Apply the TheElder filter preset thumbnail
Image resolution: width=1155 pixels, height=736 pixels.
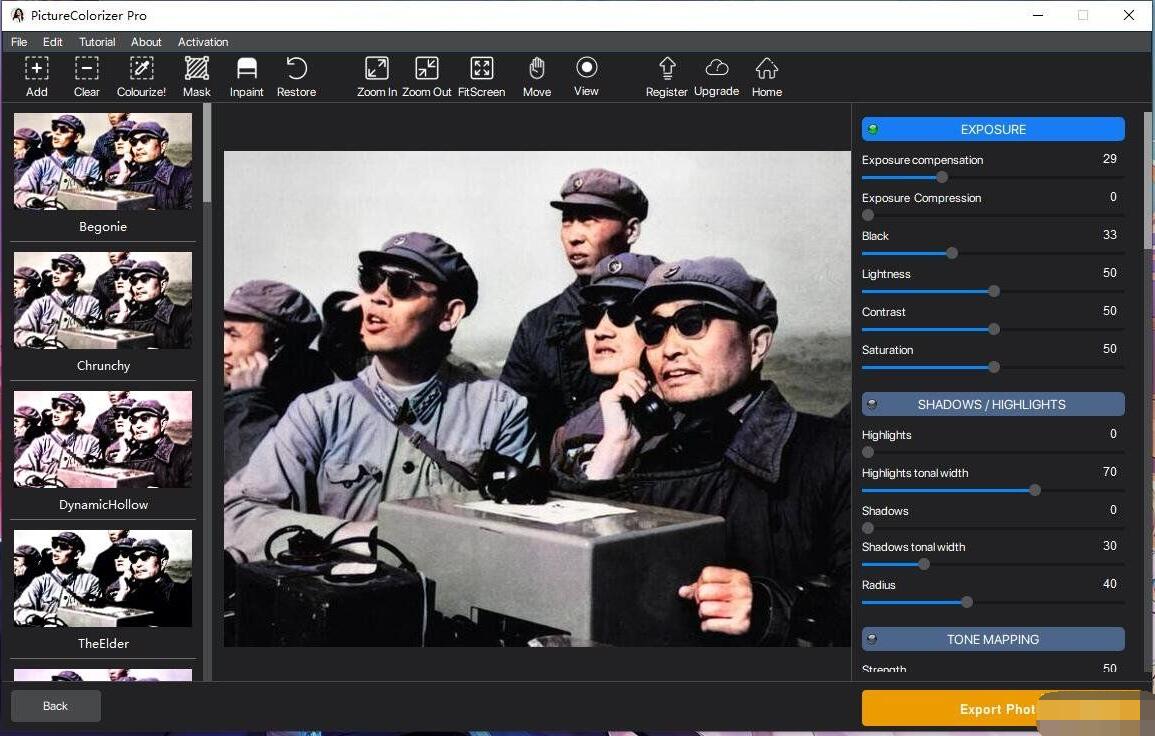(103, 578)
